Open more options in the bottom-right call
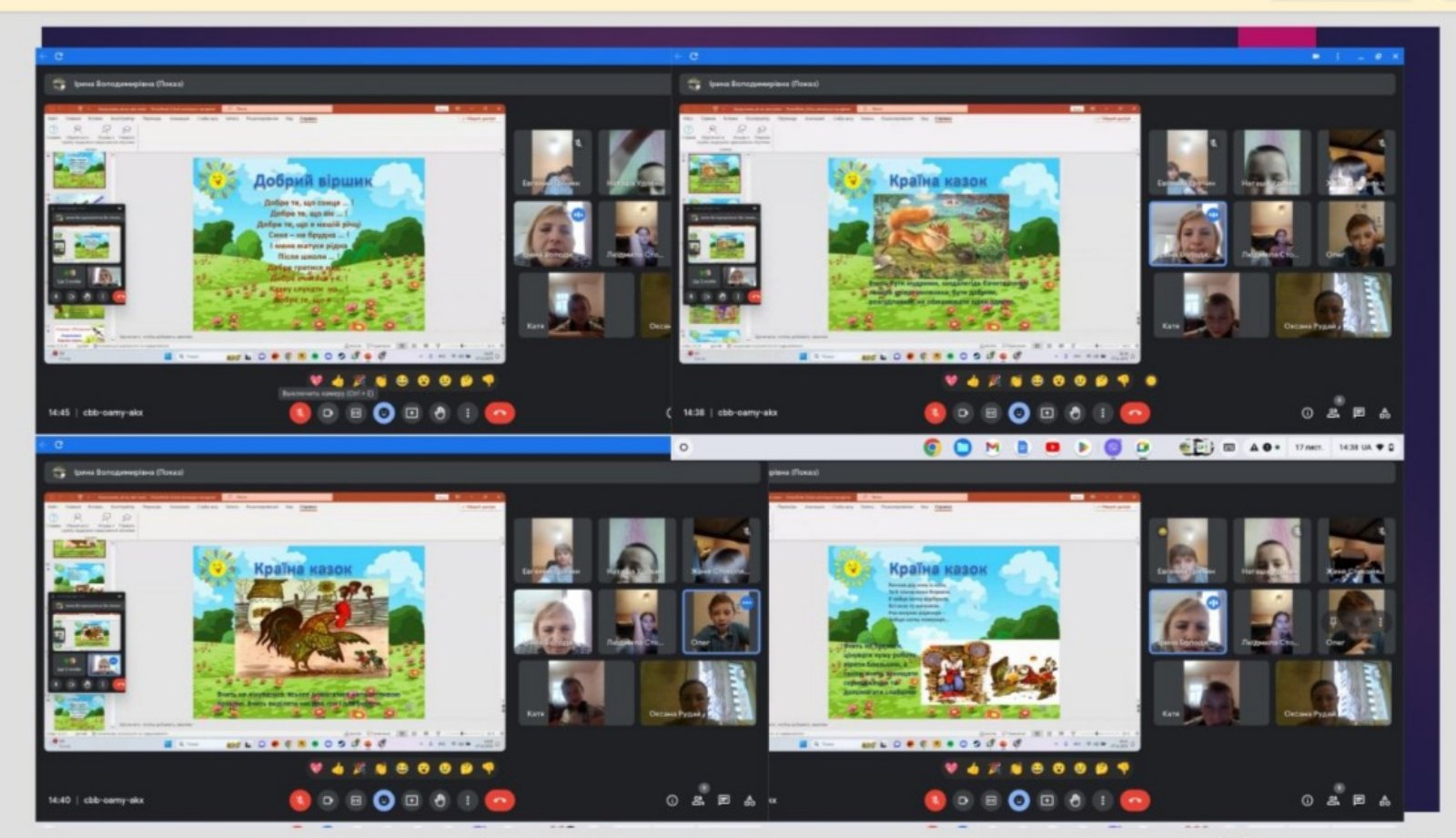Image resolution: width=1456 pixels, height=838 pixels. (x=1103, y=801)
